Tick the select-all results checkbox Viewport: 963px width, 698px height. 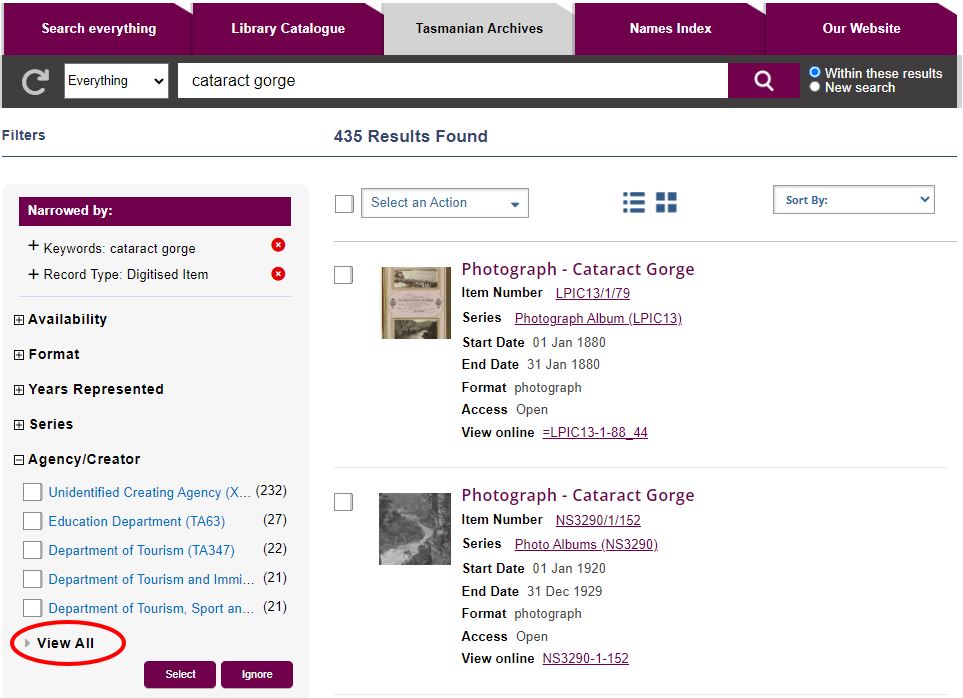344,203
